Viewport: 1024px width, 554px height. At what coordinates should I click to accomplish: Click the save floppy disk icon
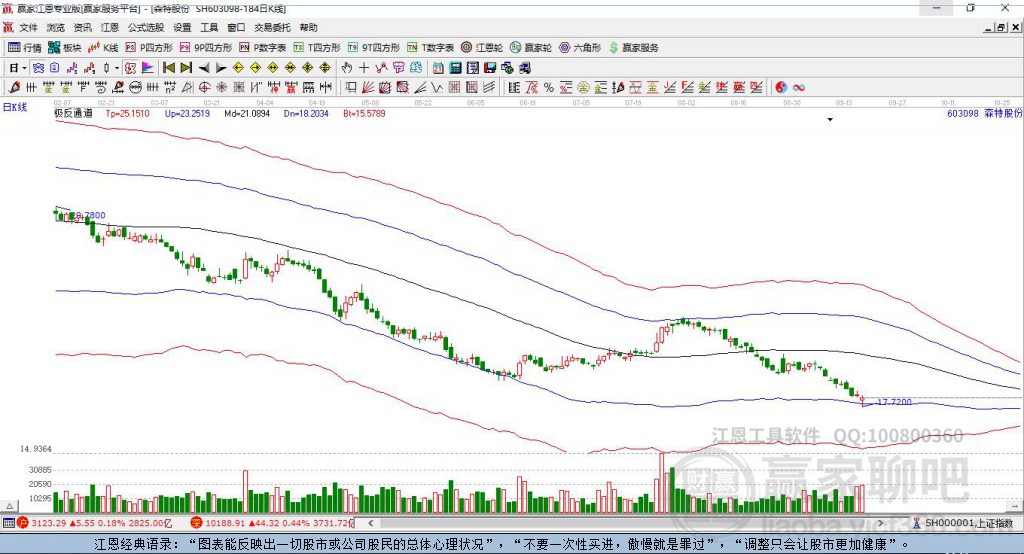[490, 68]
